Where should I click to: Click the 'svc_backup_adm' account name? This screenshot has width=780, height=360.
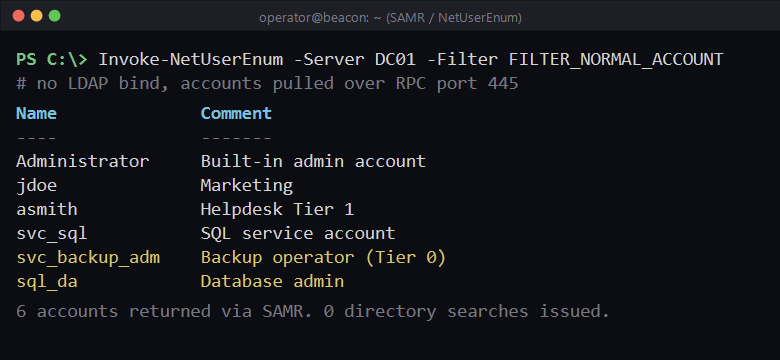pos(88,258)
